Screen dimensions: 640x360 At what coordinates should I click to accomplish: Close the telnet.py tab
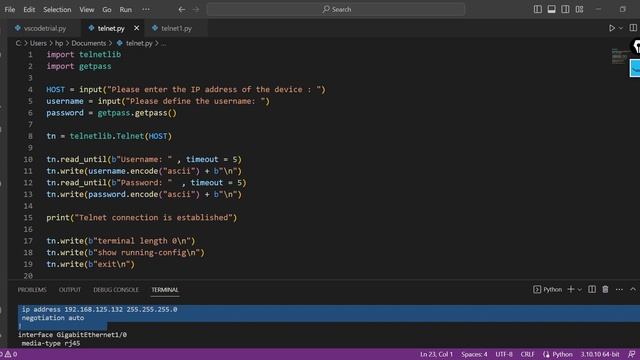136,28
